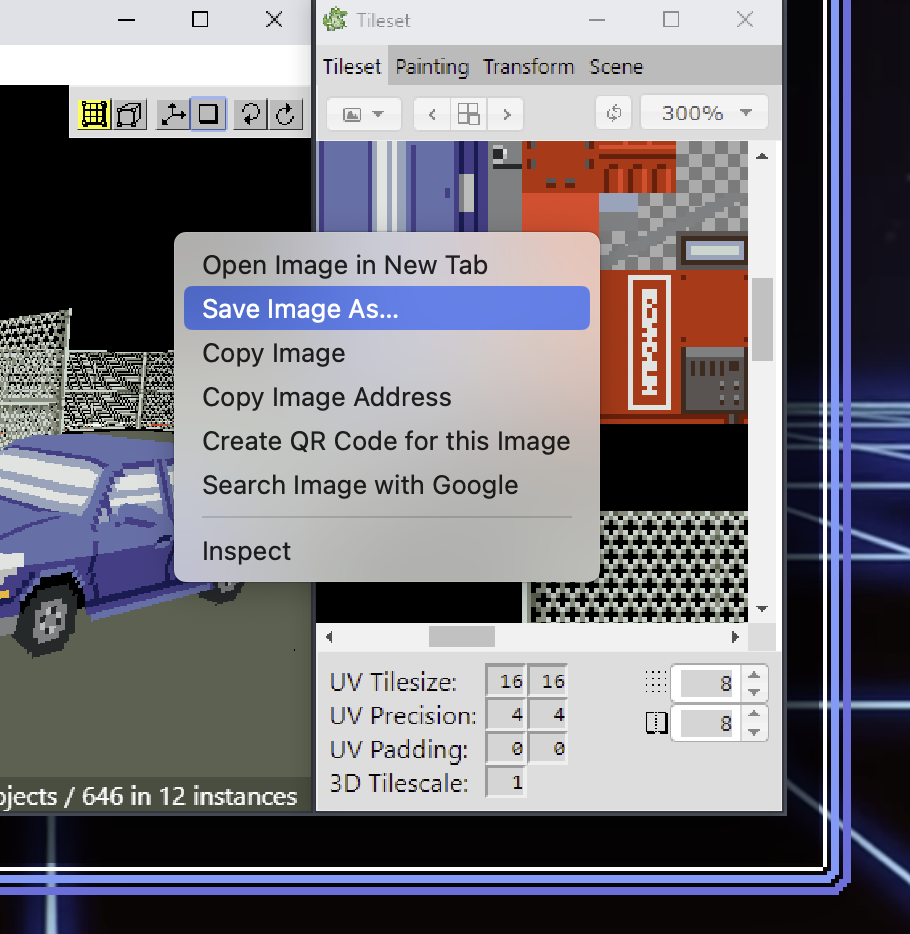Open the 300% zoom level dropdown

pos(703,112)
